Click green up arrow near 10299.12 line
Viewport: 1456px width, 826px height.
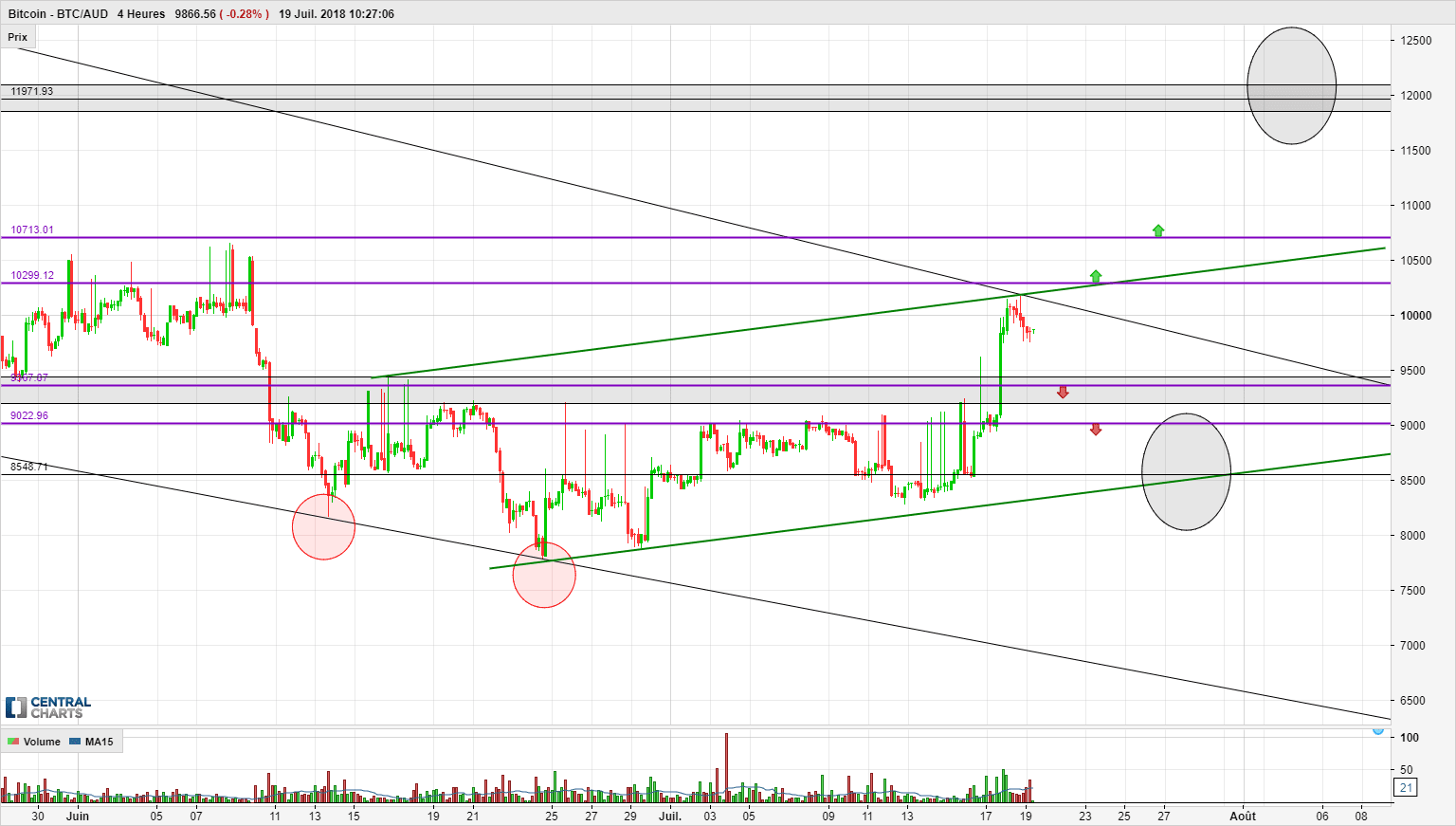coord(1096,276)
